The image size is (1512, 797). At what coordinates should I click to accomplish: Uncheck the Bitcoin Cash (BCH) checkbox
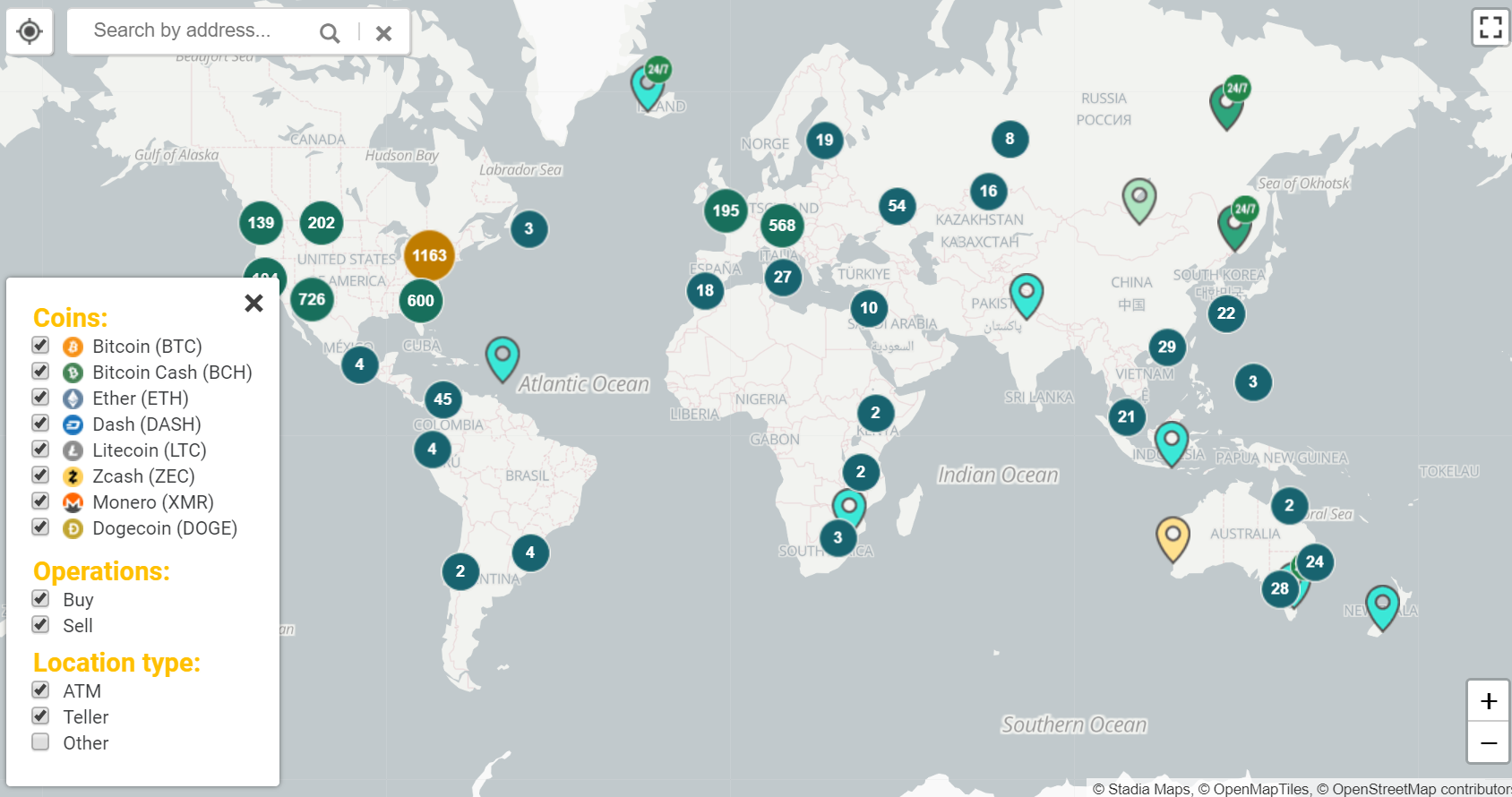(x=40, y=371)
